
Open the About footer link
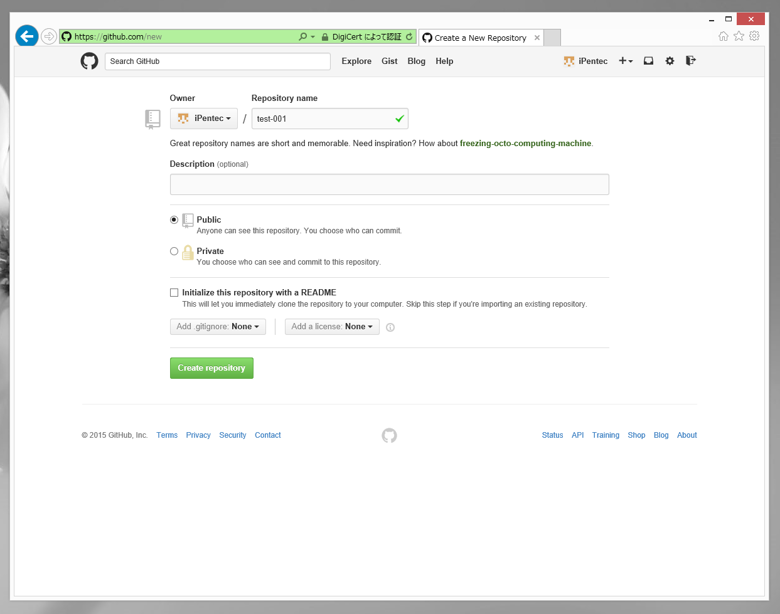coord(686,435)
